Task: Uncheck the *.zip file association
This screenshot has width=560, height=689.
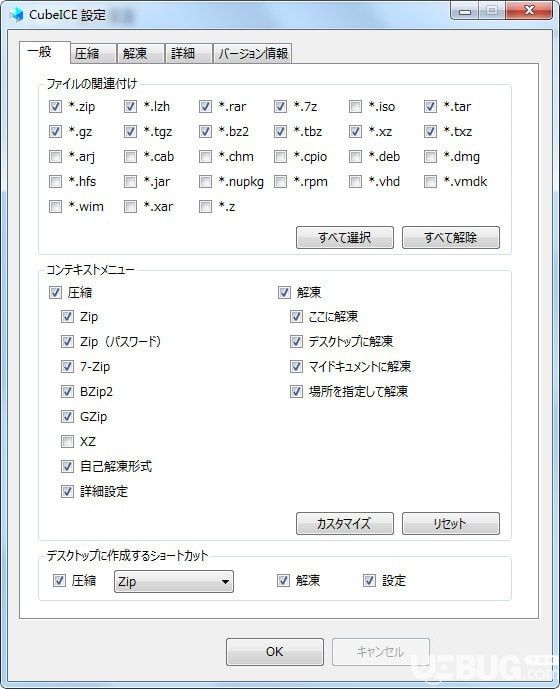Action: point(55,106)
